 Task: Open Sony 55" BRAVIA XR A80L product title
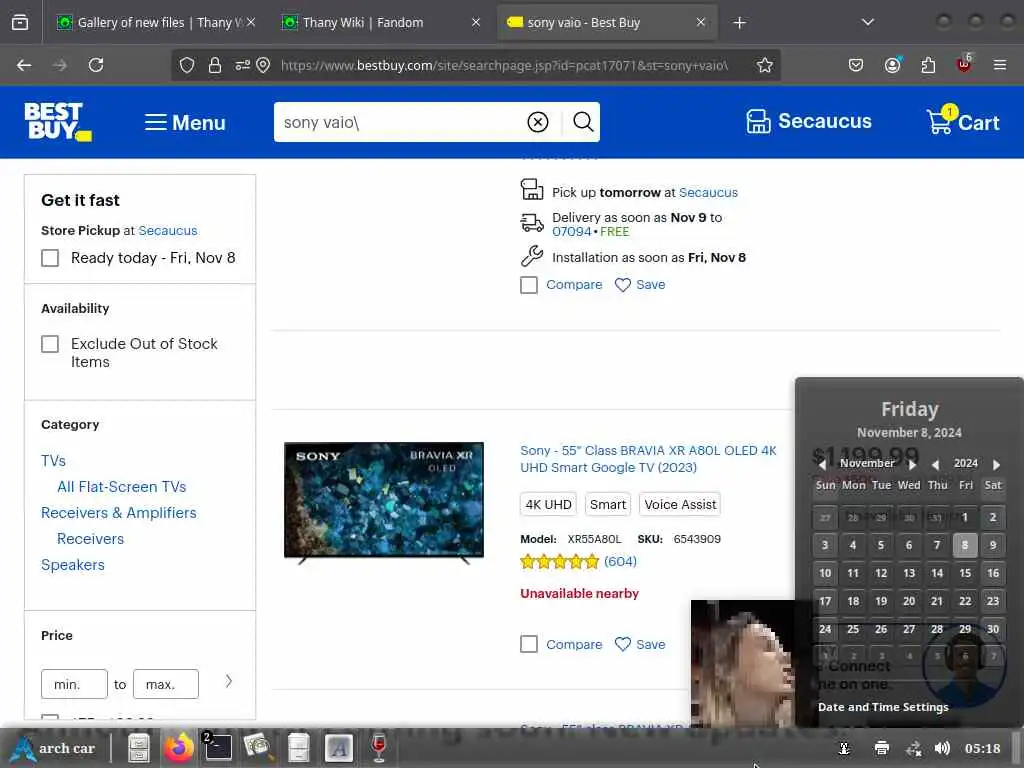648,459
